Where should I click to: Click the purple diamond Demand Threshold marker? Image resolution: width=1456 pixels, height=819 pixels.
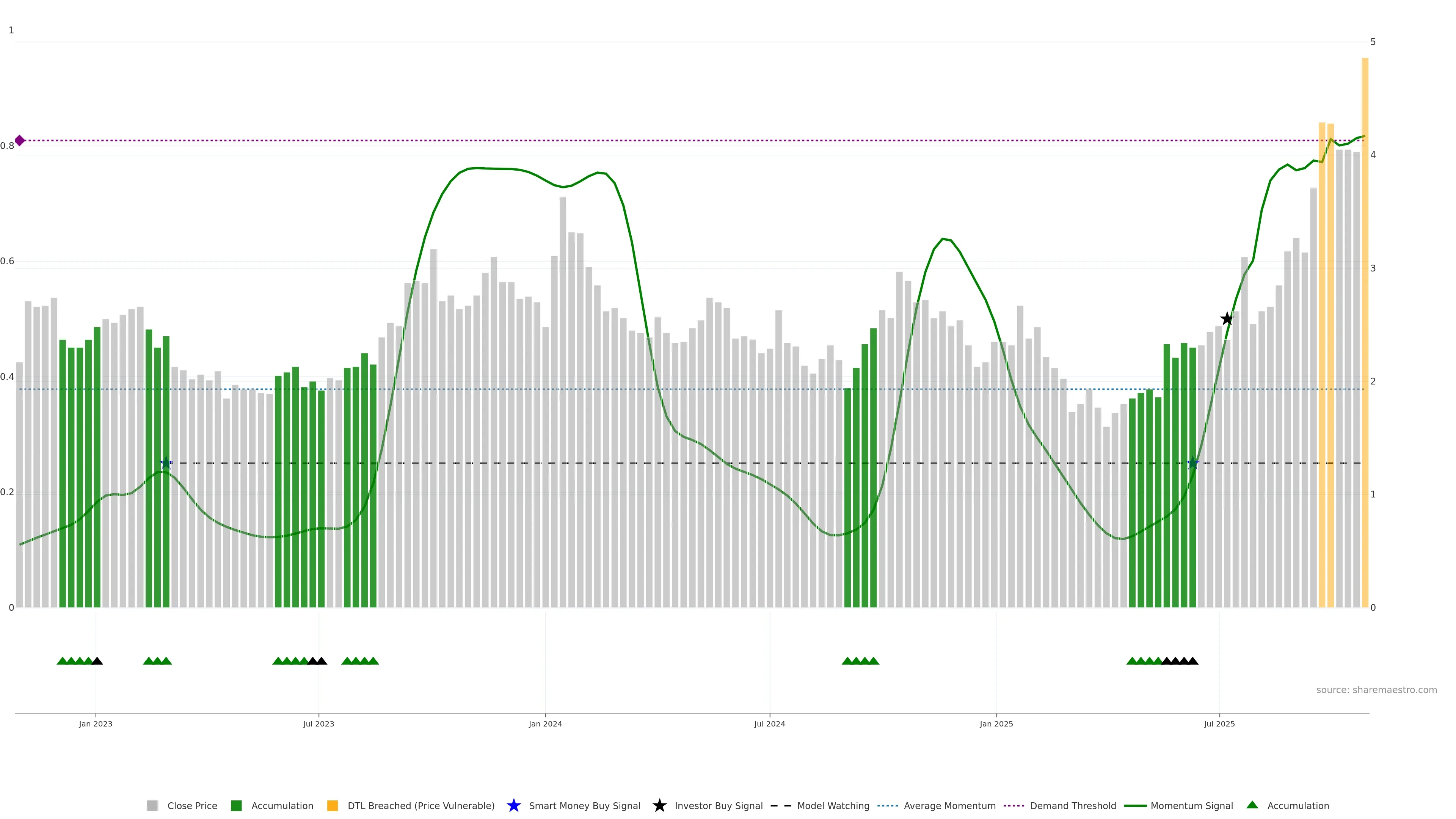[20, 140]
